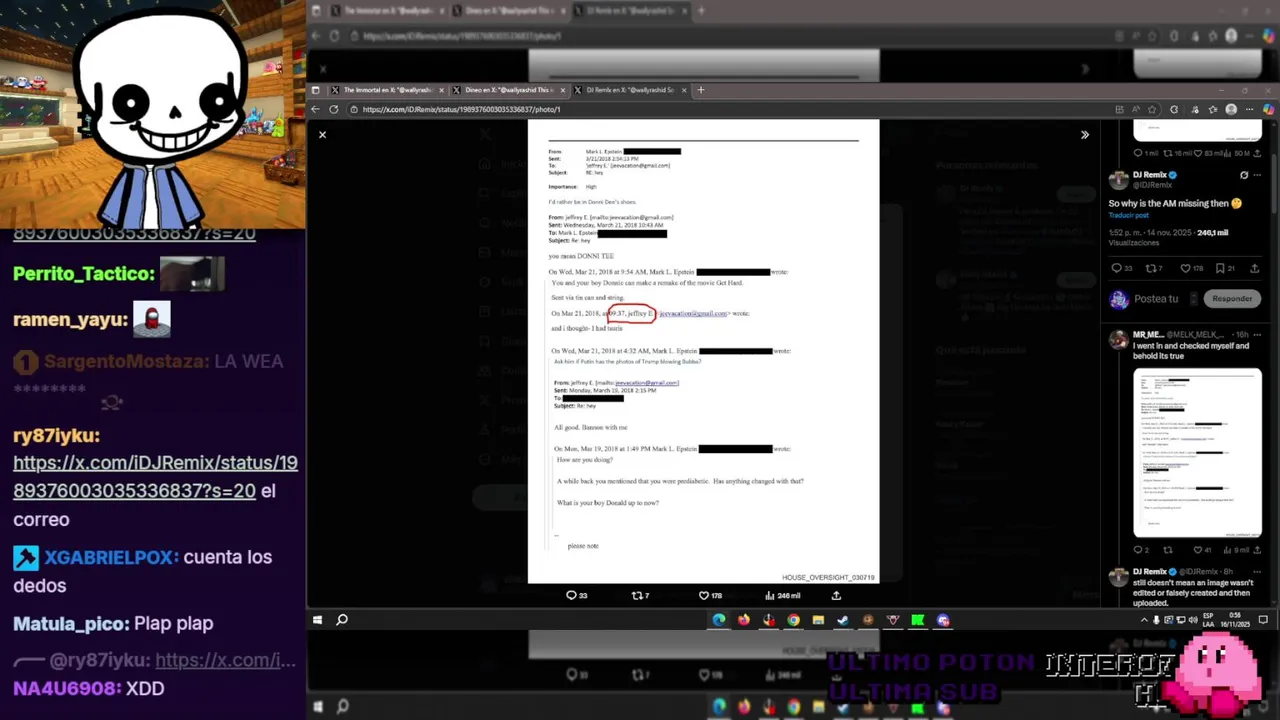1280x720 pixels.
Task: Like the photo using the heart icon below it
Action: point(703,595)
